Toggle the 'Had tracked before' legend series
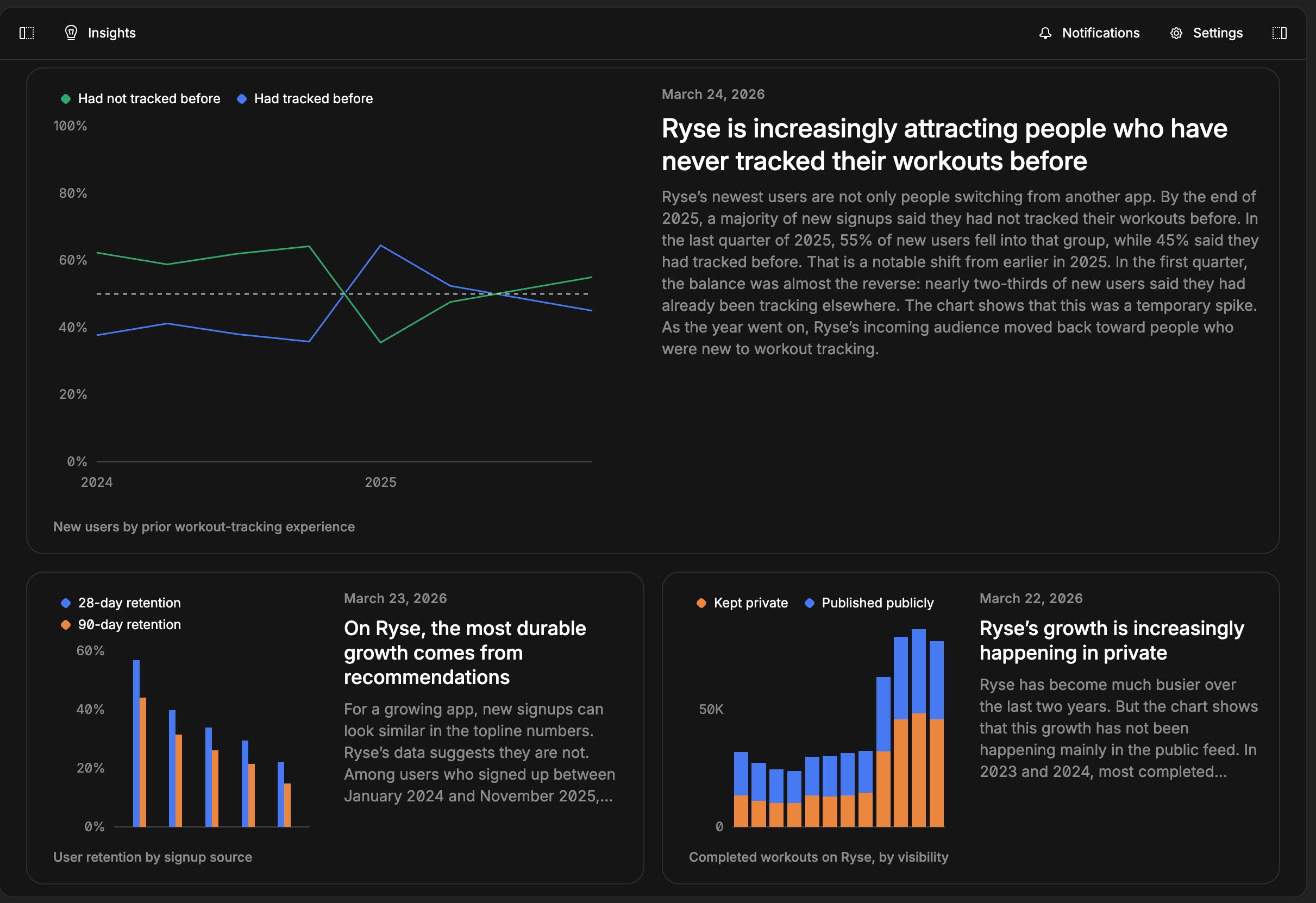 pos(312,98)
